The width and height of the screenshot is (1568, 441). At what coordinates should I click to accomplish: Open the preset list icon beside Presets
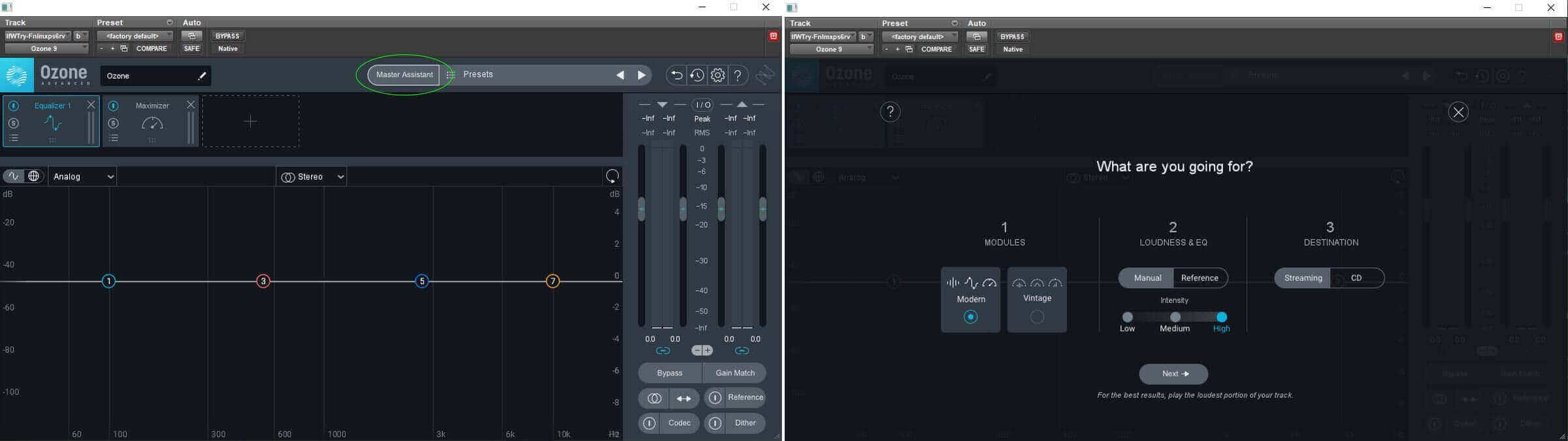(450, 75)
